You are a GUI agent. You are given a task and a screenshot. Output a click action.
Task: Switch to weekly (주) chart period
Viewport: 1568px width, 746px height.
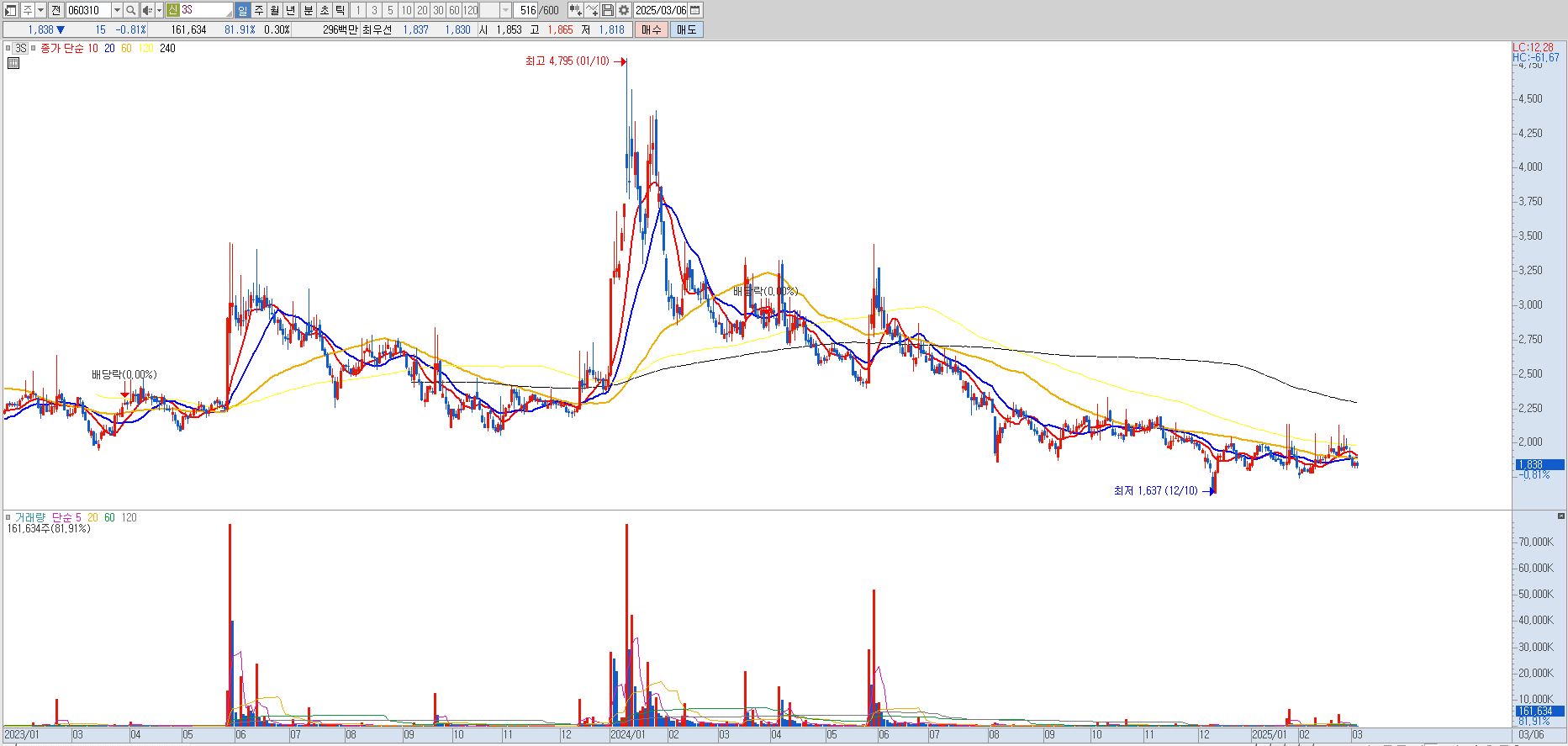(x=259, y=10)
